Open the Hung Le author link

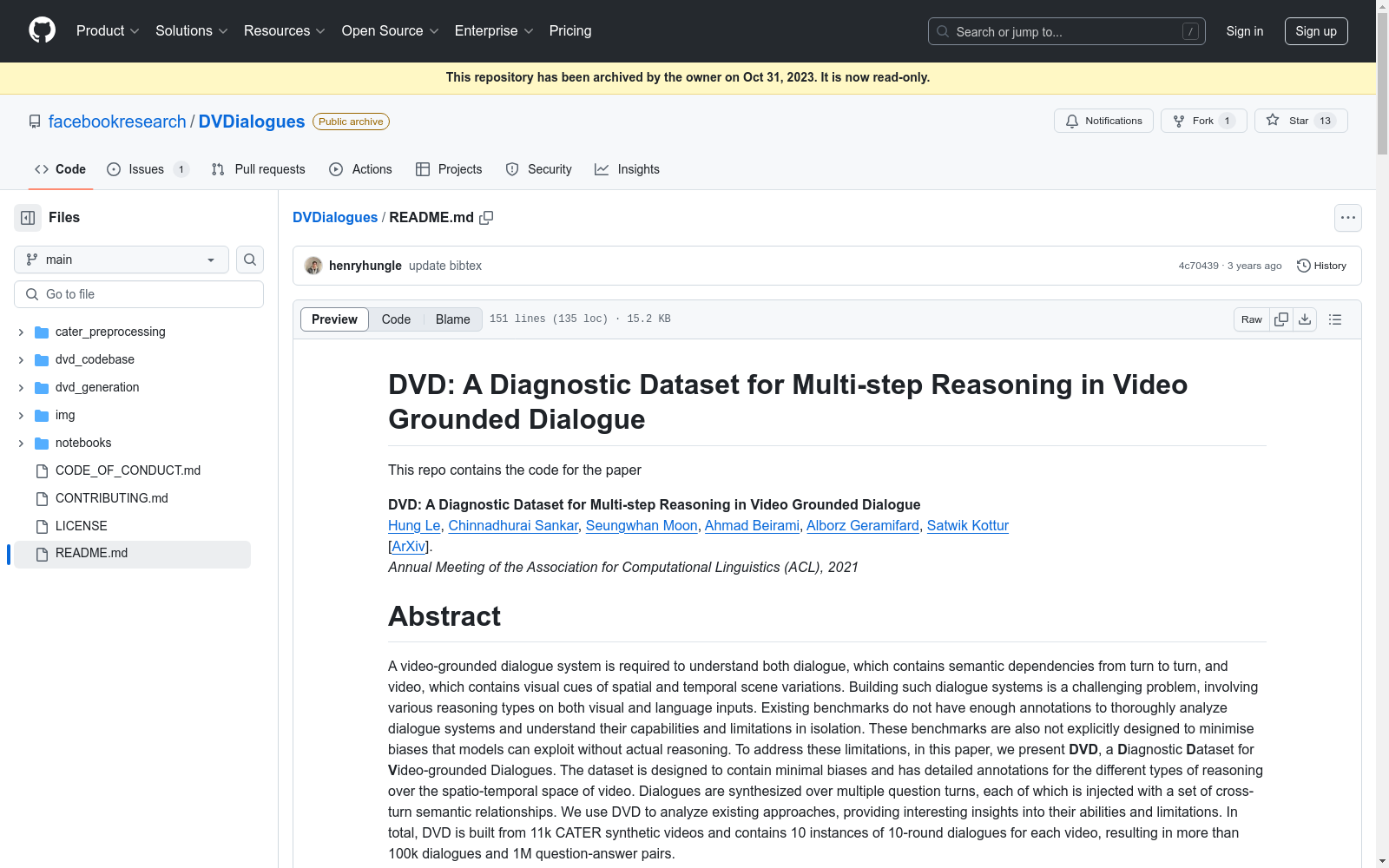(x=414, y=526)
